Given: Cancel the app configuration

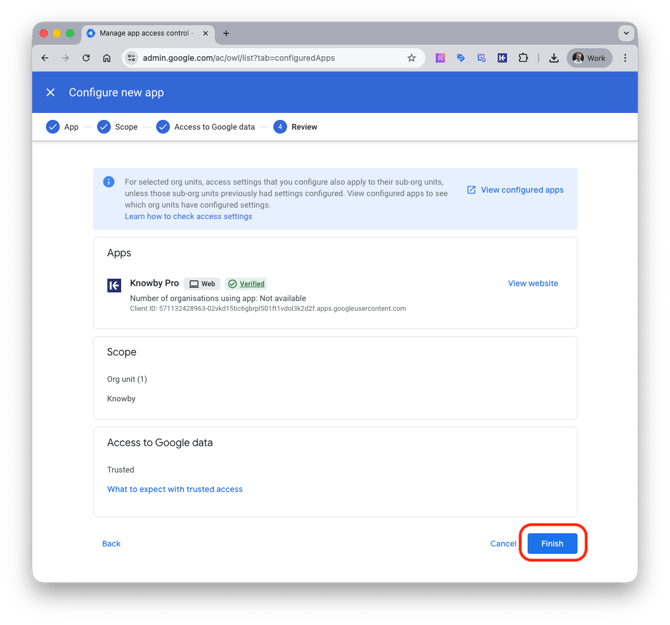Looking at the screenshot, I should [503, 544].
